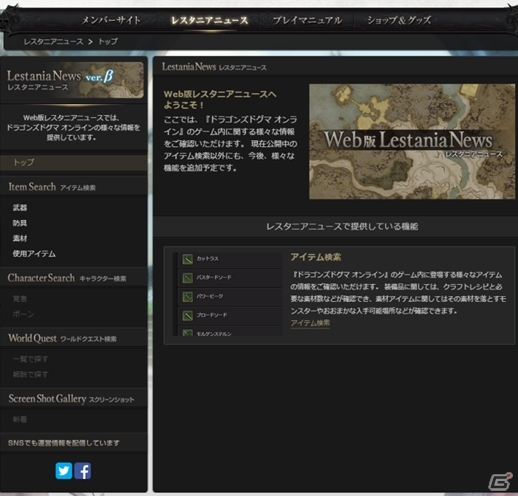Click the ブロードソード weapon icon
This screenshot has width=518, height=496.
[188, 315]
